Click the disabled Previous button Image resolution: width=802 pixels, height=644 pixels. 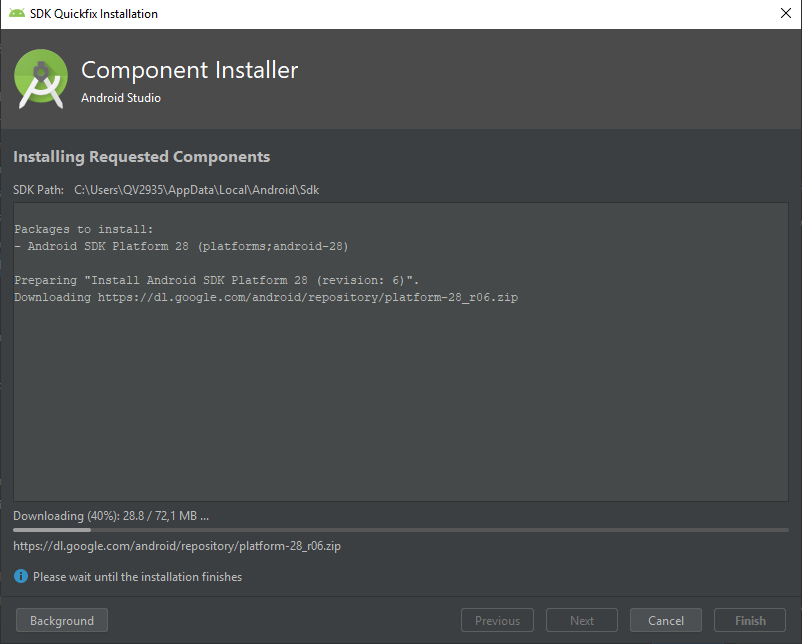tap(497, 621)
